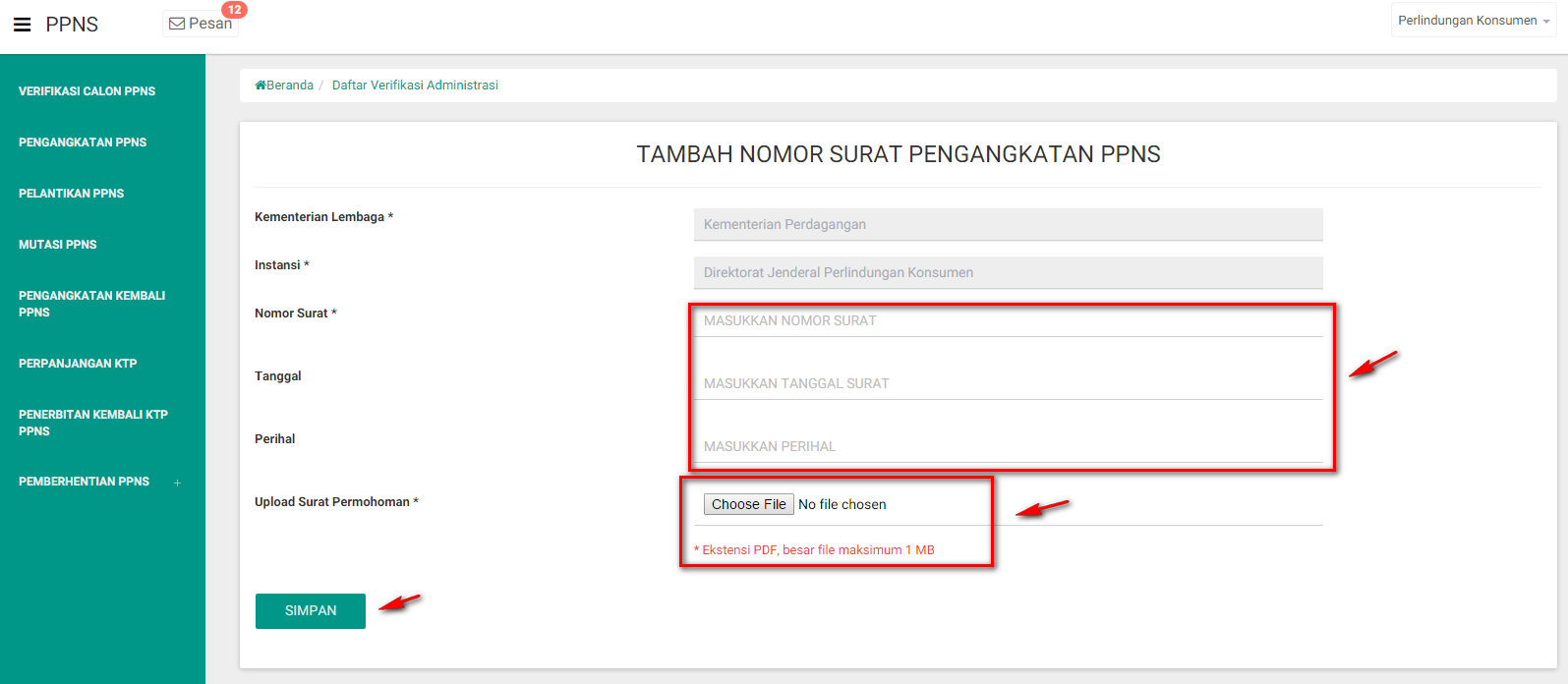Click the PPNS brand title

click(x=72, y=25)
